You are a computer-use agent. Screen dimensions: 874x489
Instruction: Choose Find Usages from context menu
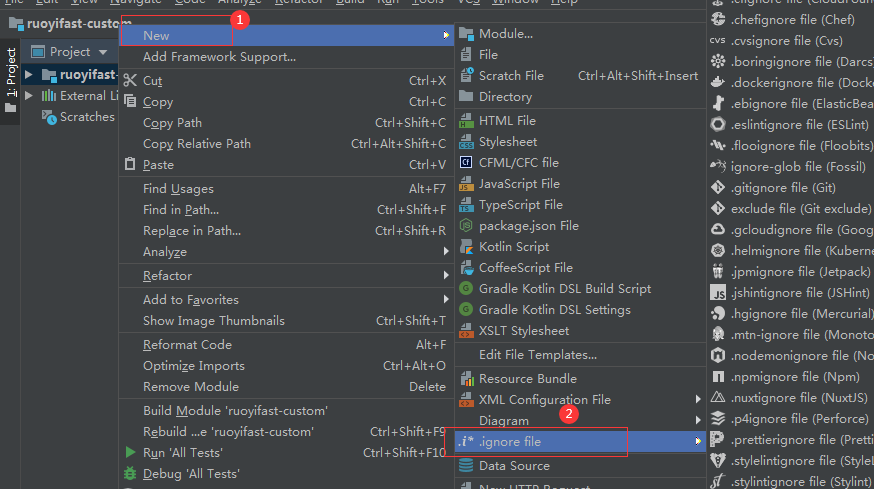[x=287, y=188]
